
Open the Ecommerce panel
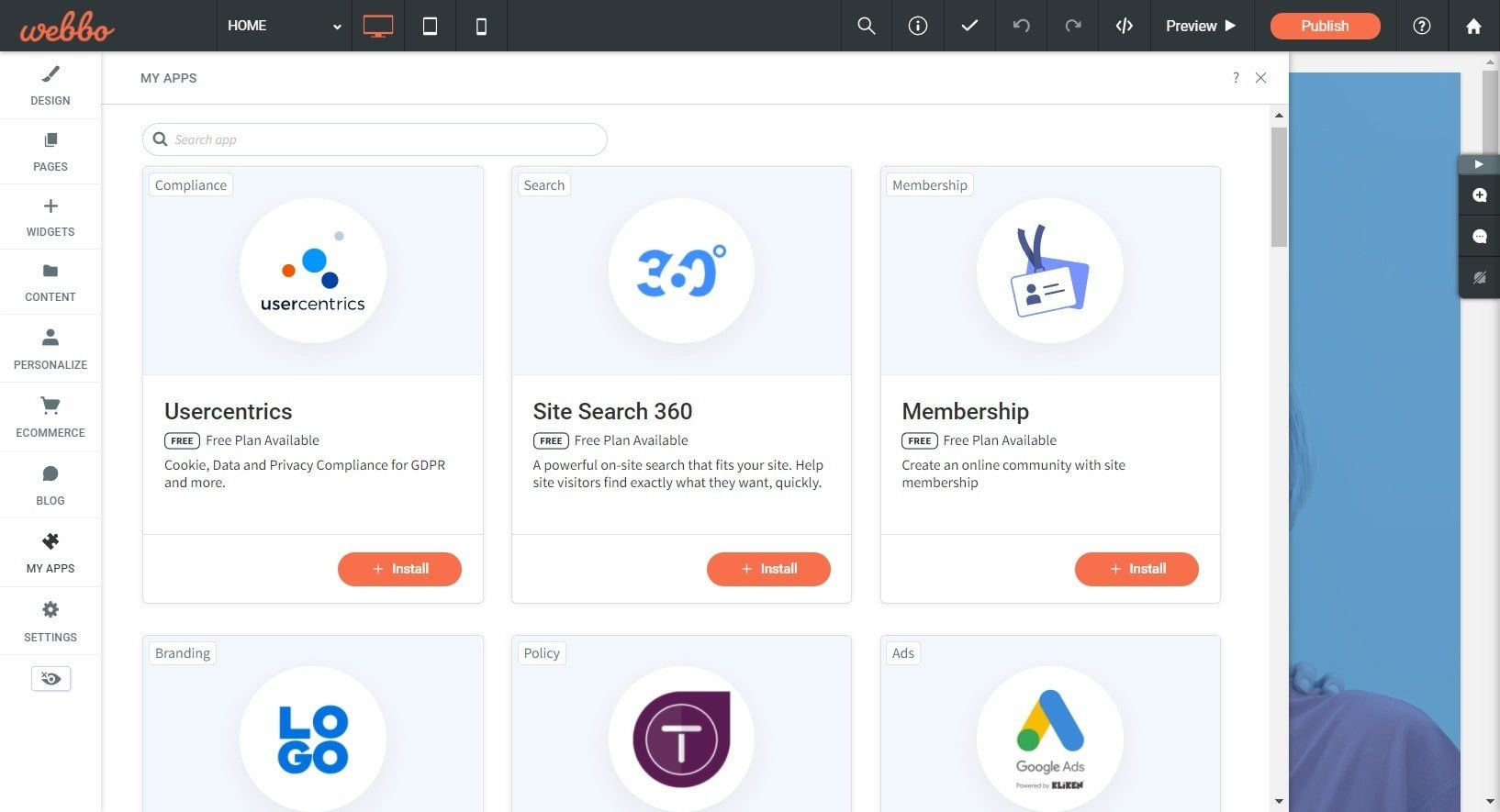50,417
